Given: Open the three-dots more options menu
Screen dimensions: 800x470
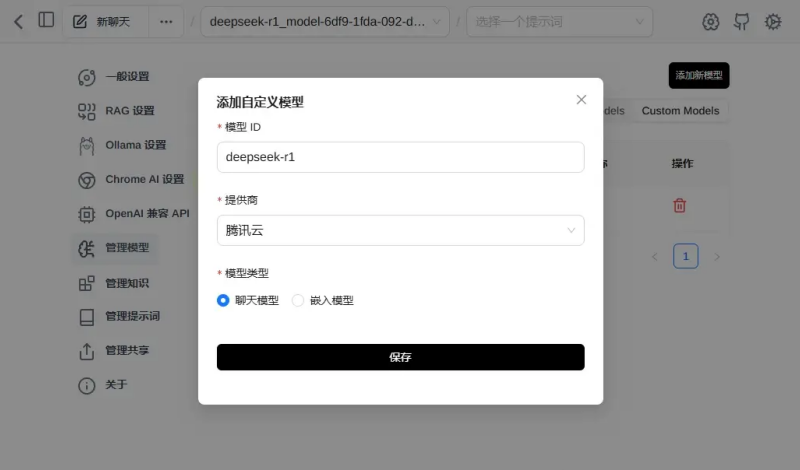Looking at the screenshot, I should pyautogui.click(x=166, y=21).
